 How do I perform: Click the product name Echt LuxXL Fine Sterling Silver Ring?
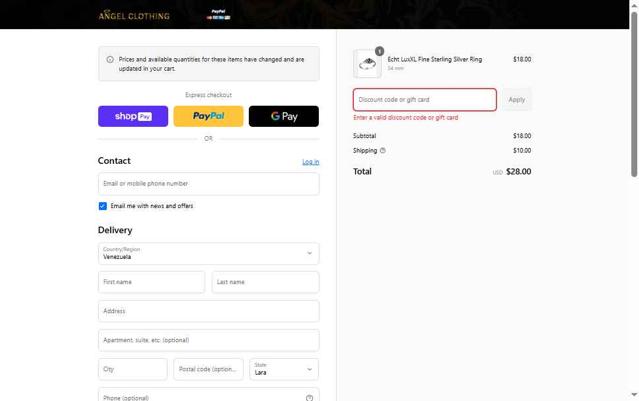(434, 59)
